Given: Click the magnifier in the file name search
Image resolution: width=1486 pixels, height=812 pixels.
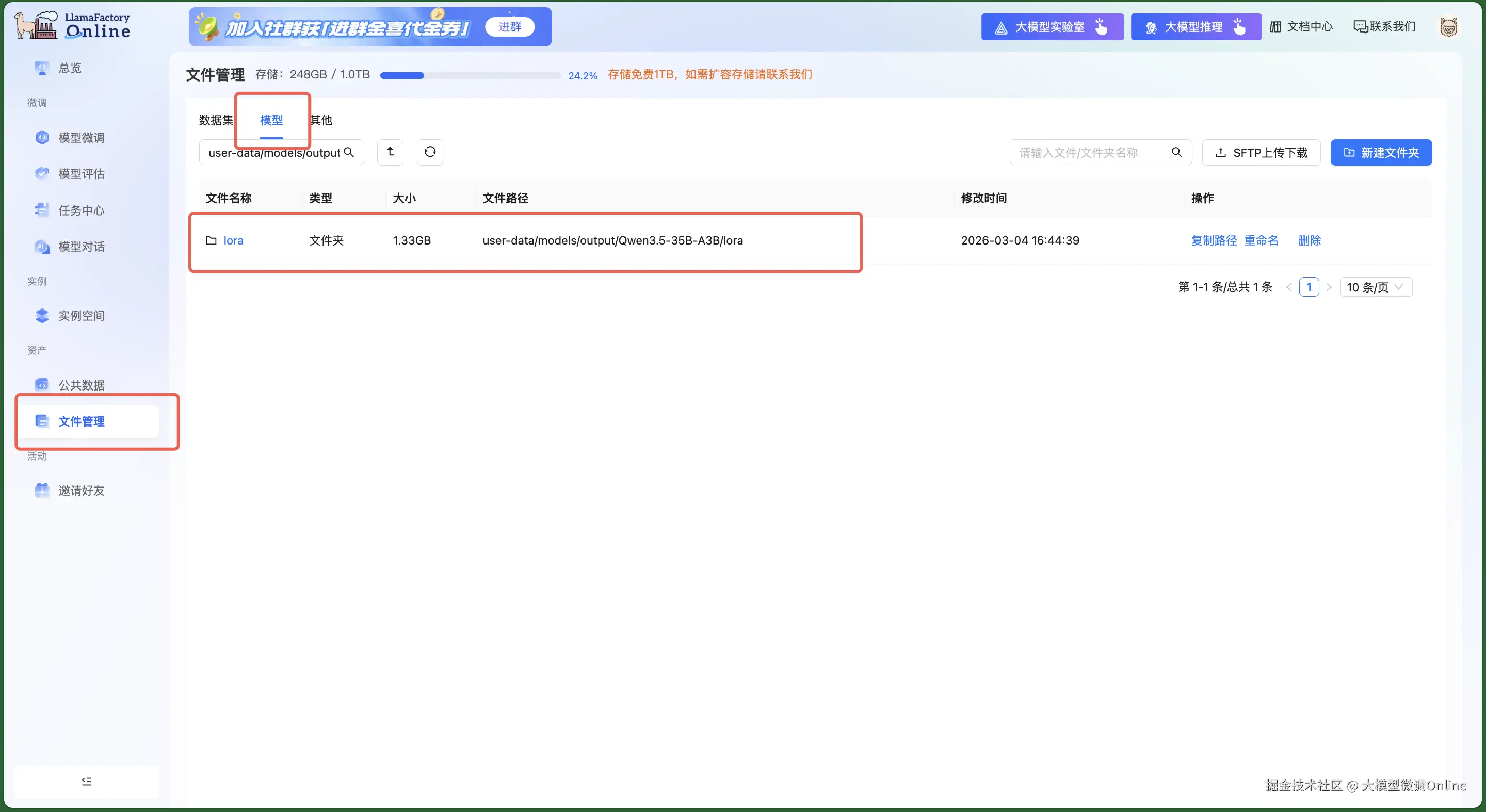Looking at the screenshot, I should point(1177,152).
